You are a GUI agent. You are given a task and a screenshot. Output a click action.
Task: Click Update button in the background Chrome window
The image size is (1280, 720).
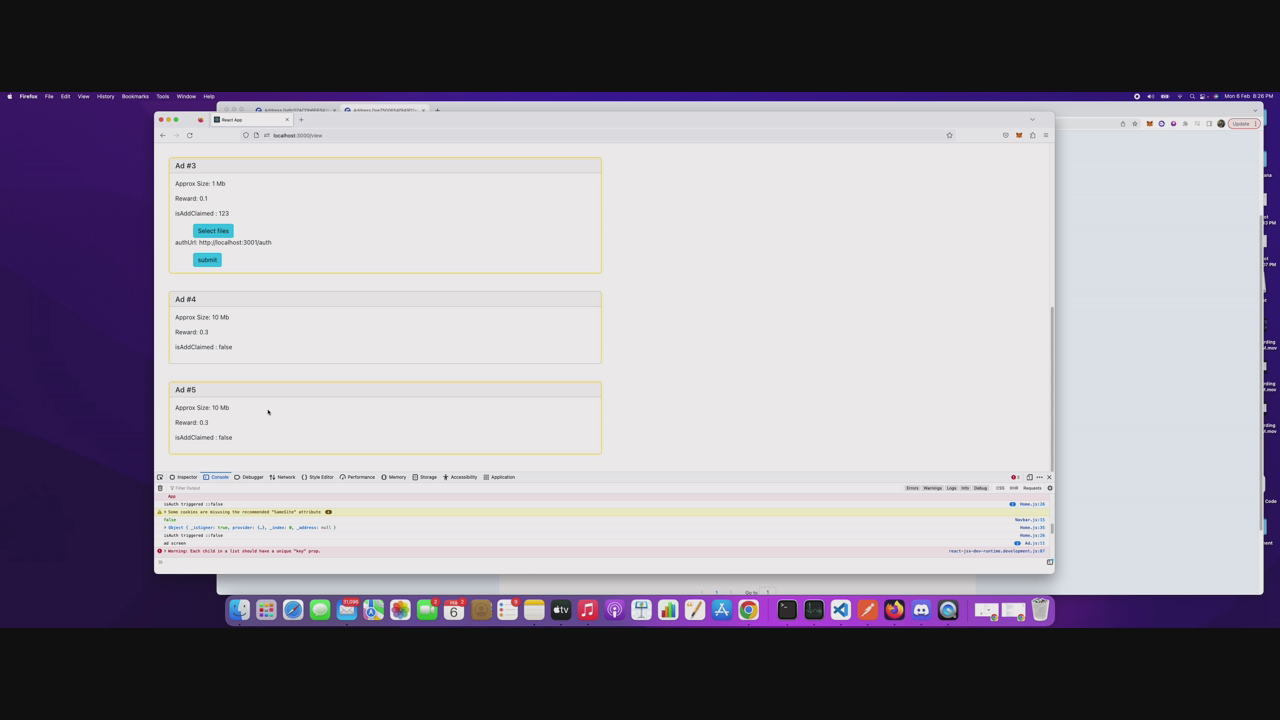1244,124
